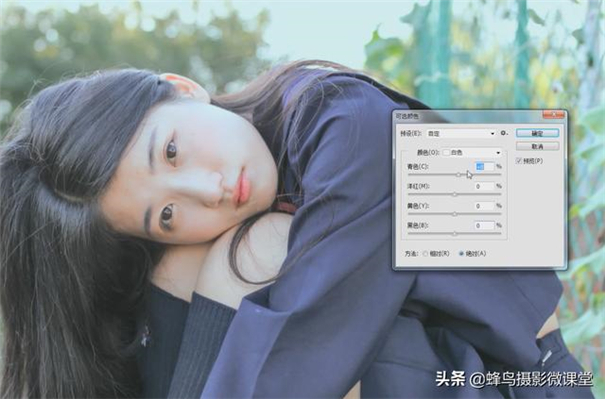This screenshot has width=605, height=399.
Task: Select the Absolute (绝对) method radio button
Action: click(x=461, y=254)
